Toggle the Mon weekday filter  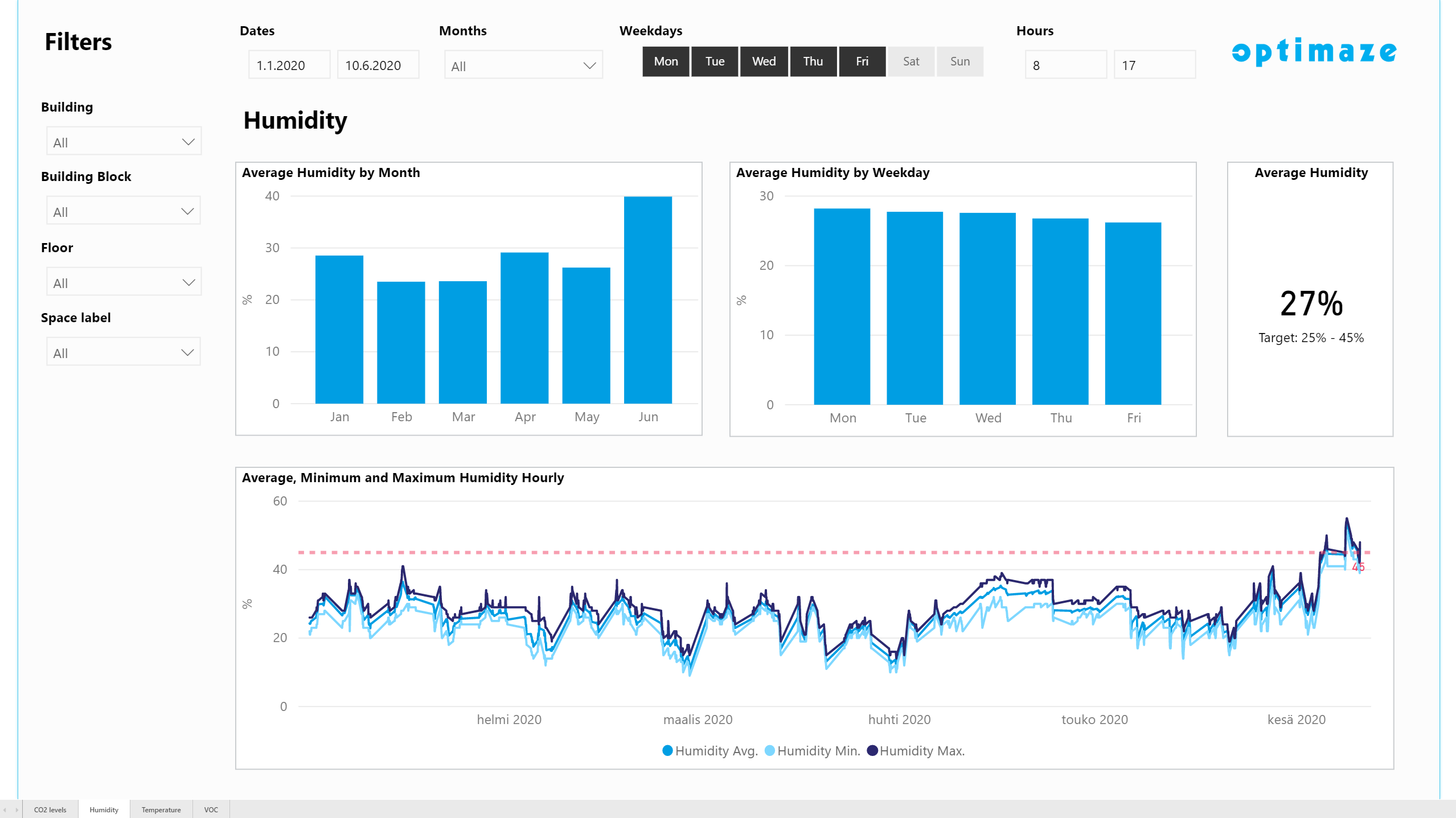666,61
